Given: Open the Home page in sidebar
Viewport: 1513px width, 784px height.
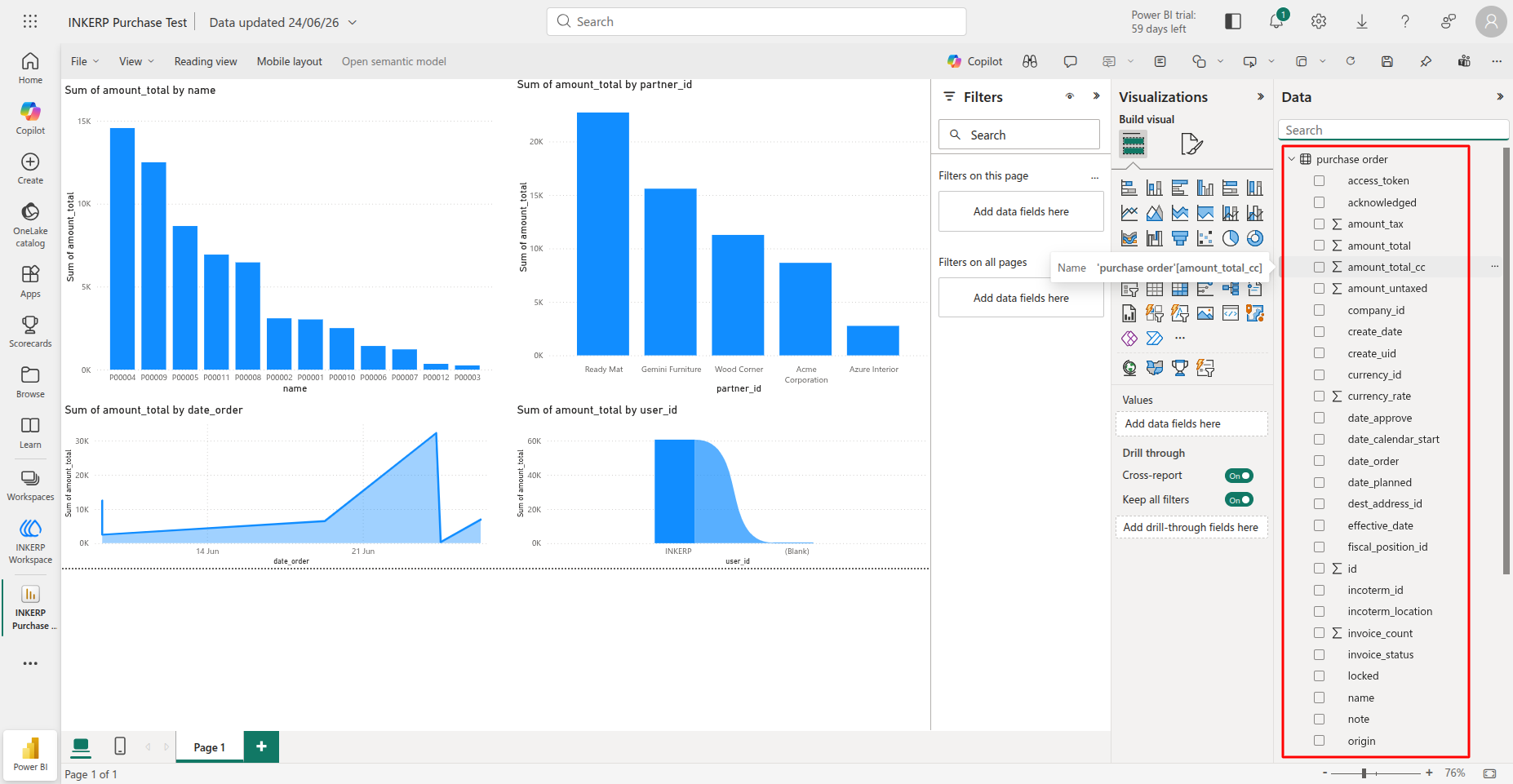Looking at the screenshot, I should tap(30, 69).
